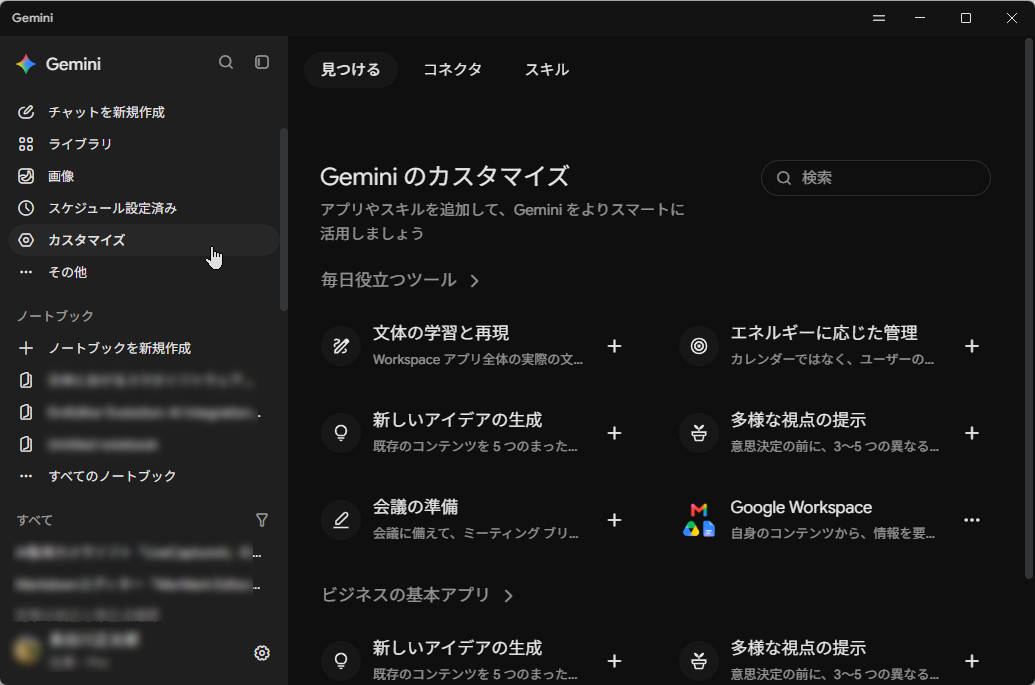Click plus beside 多様な視点の提示 in ビジネスの基本アプリ section
1035x685 pixels.
[972, 661]
